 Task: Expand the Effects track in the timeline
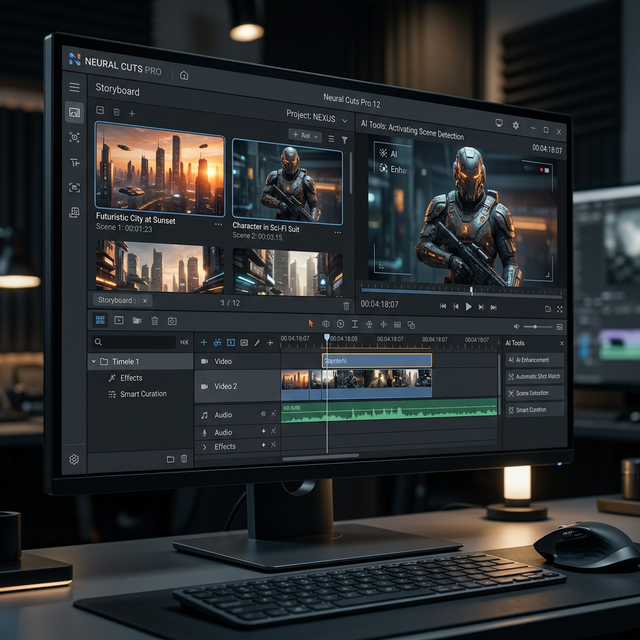pos(204,447)
